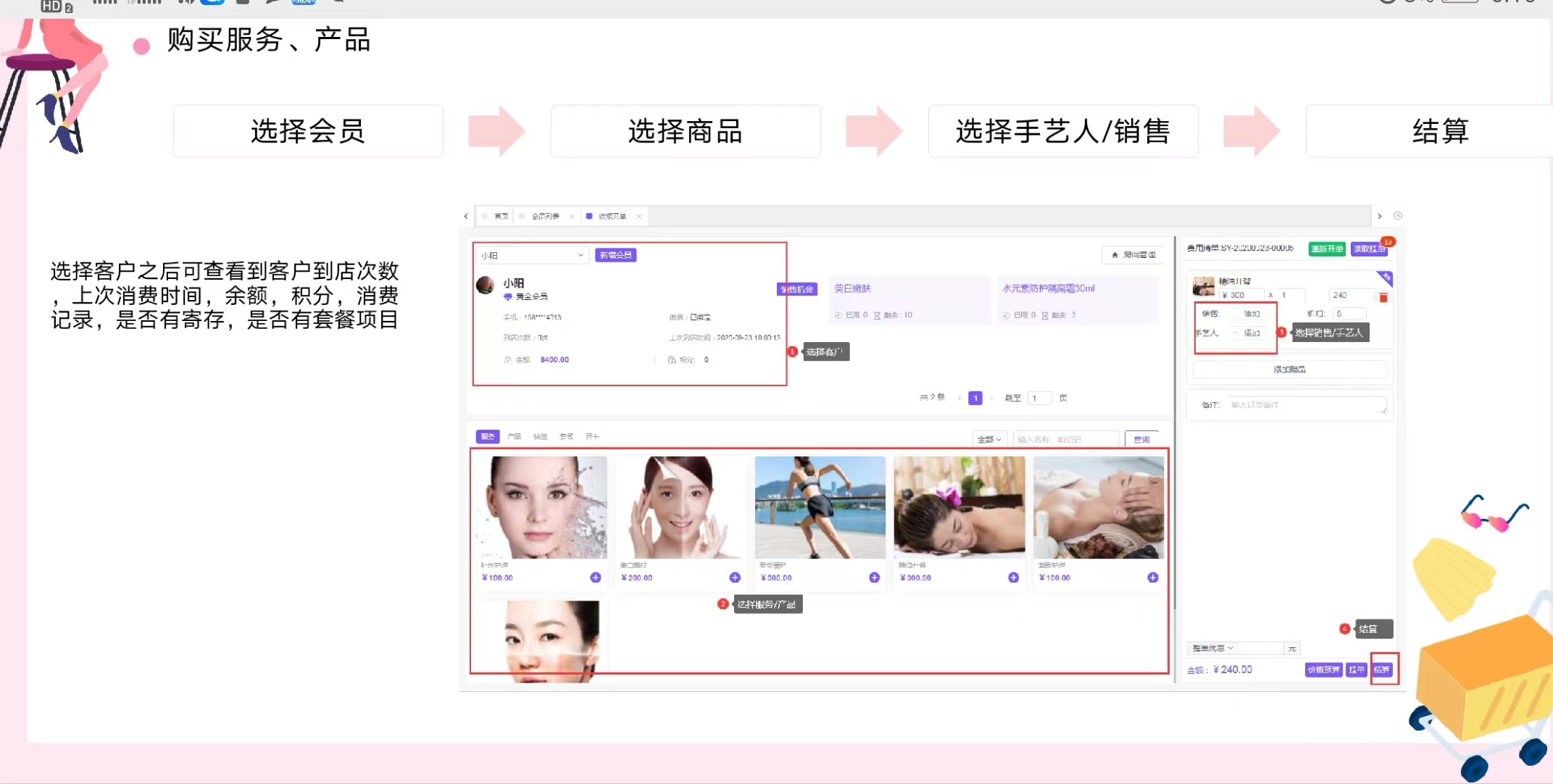This screenshot has height=784, width=1553.
Task: Switch to the 首页 tab
Action: pos(496,216)
